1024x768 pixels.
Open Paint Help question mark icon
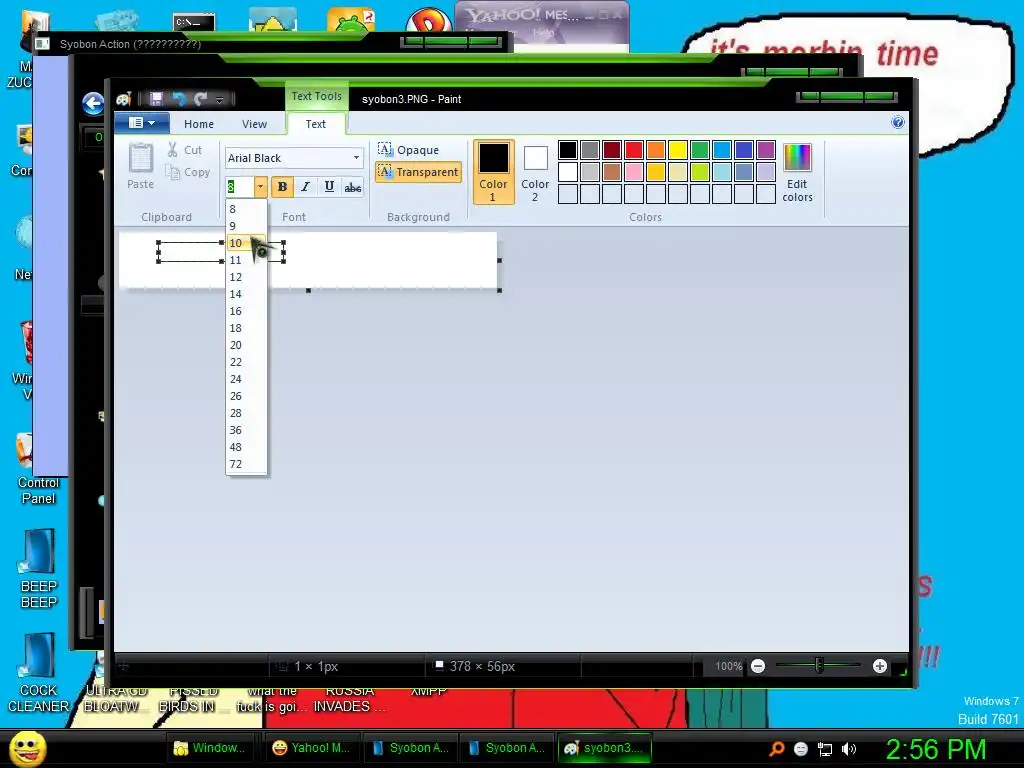tap(898, 122)
